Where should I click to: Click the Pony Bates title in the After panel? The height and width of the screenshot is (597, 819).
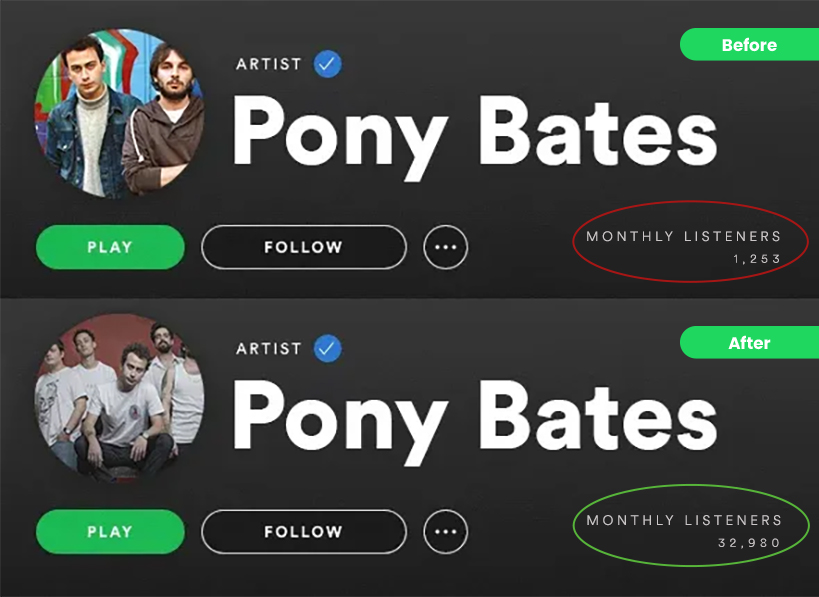coord(474,418)
